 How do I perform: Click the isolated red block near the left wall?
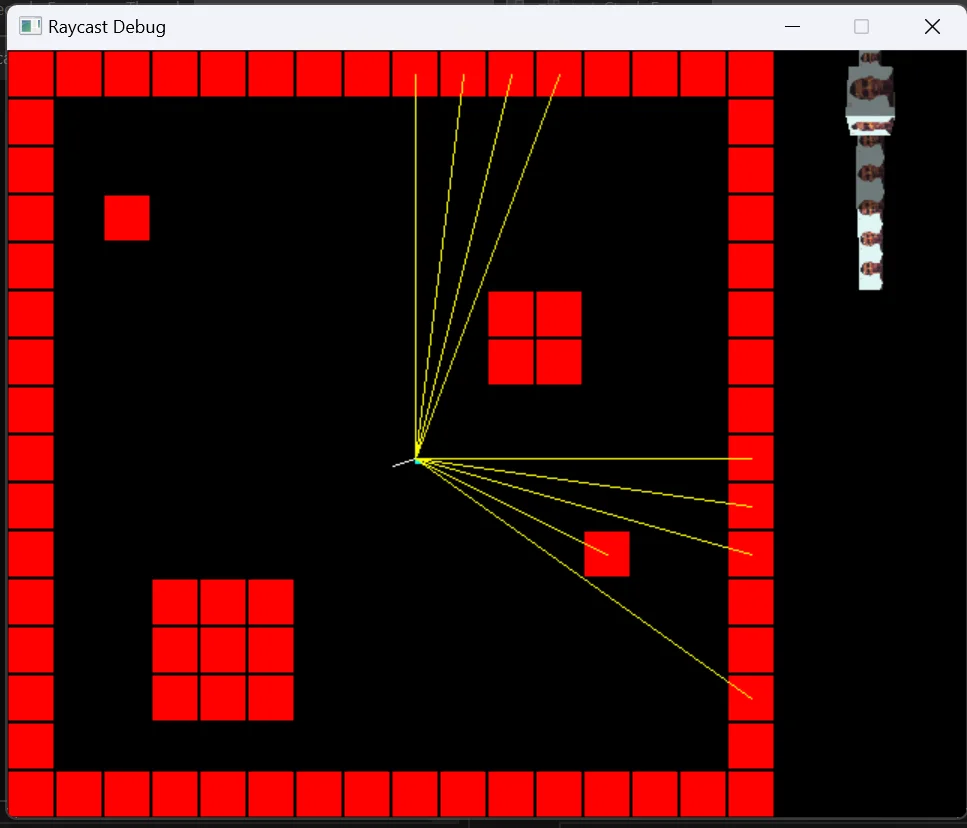(x=127, y=218)
